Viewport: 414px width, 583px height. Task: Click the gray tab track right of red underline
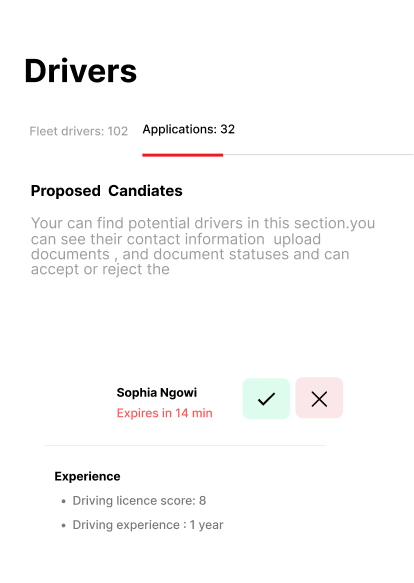[x=318, y=154]
